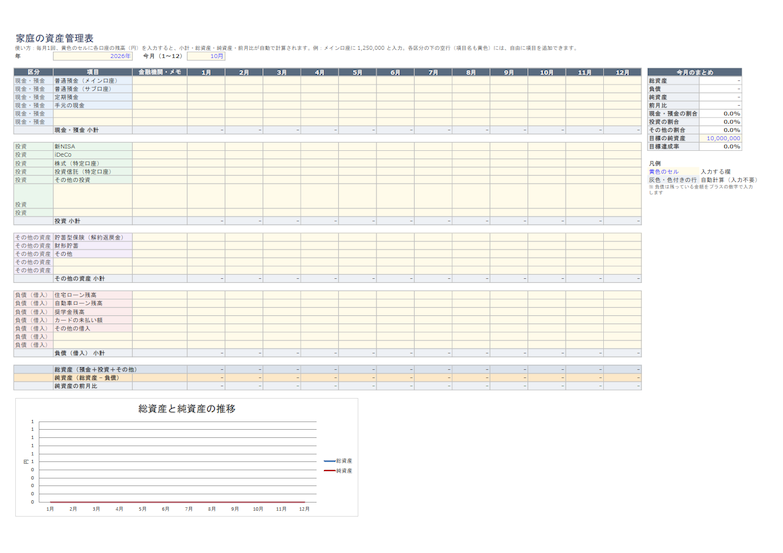783x553 pixels.
Task: Select the 奨学金残高 item cell
Action: (93, 312)
